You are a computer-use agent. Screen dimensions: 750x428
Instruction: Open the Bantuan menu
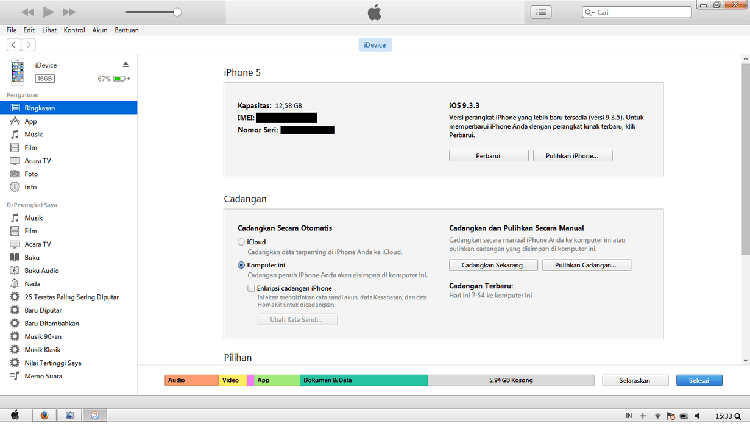(x=126, y=30)
